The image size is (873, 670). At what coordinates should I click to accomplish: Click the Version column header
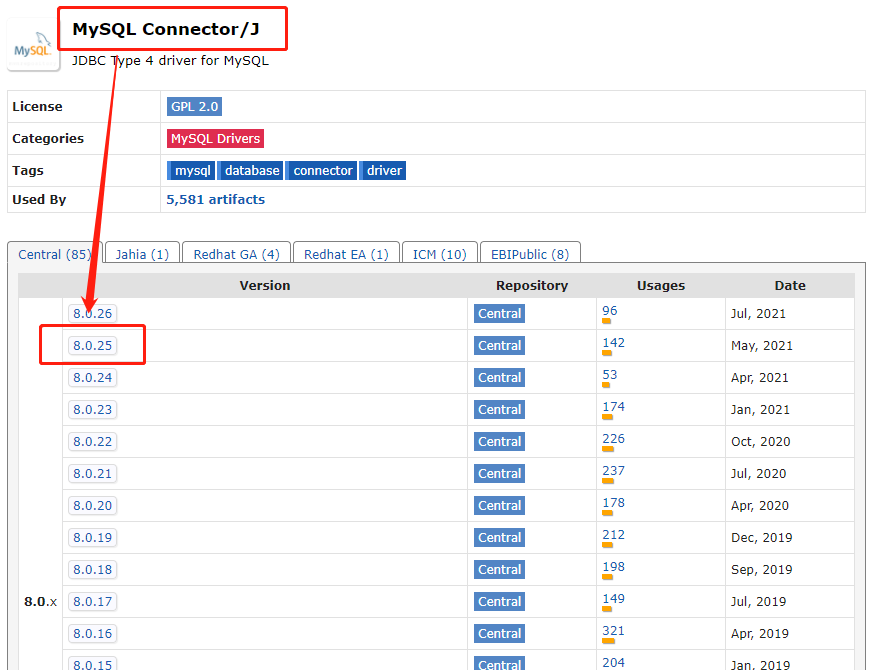(265, 286)
